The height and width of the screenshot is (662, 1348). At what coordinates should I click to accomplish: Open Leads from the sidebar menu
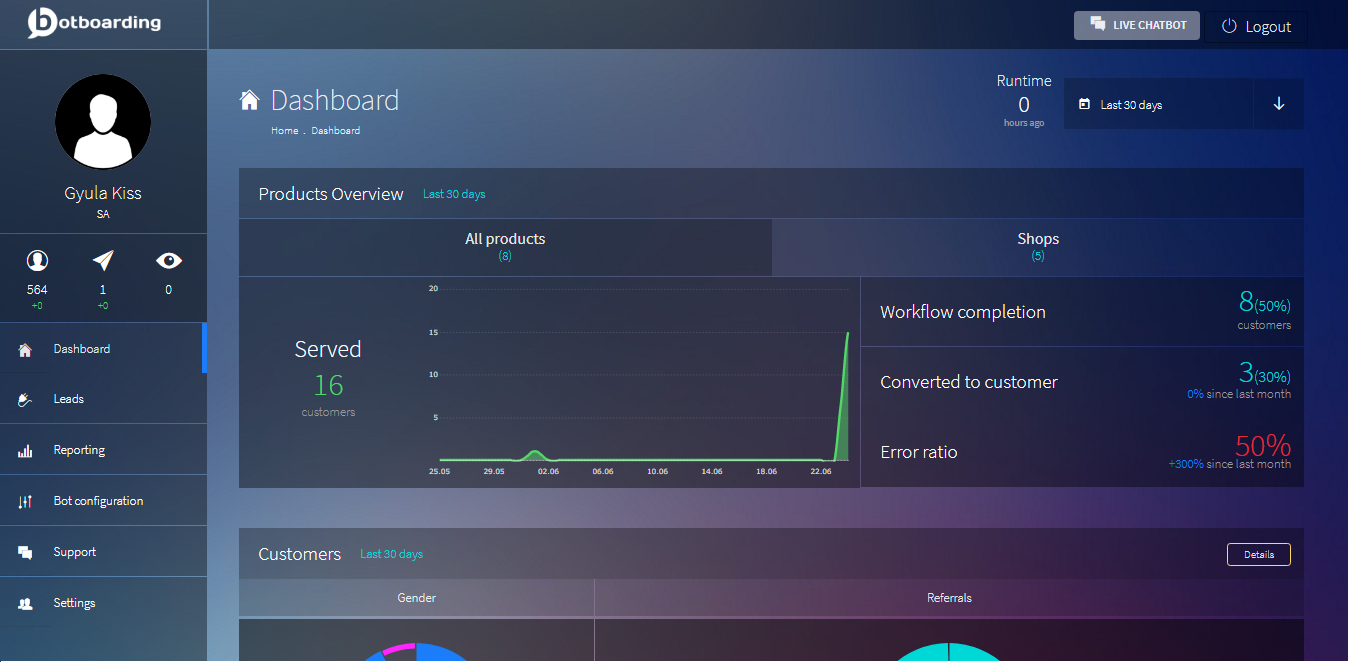click(103, 399)
